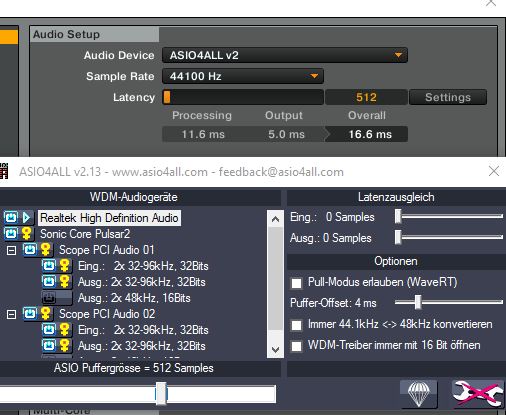
Task: Click yellow status icon of Scope PCI Audio 01
Action: point(45,250)
